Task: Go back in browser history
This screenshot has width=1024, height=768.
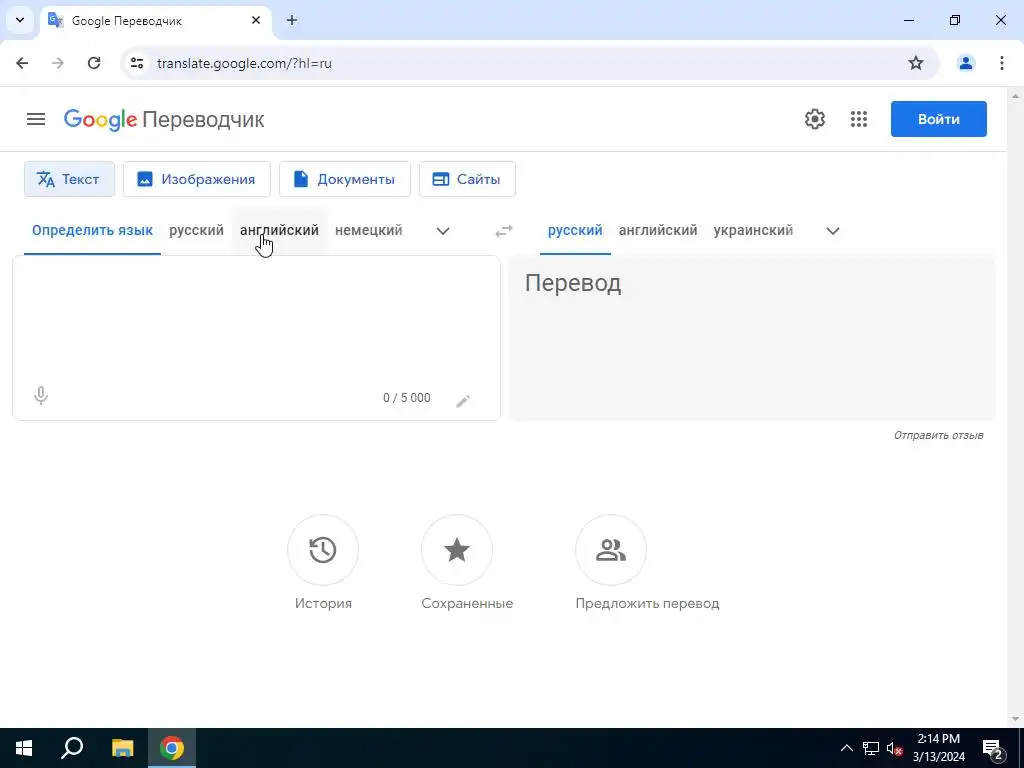Action: tap(22, 63)
